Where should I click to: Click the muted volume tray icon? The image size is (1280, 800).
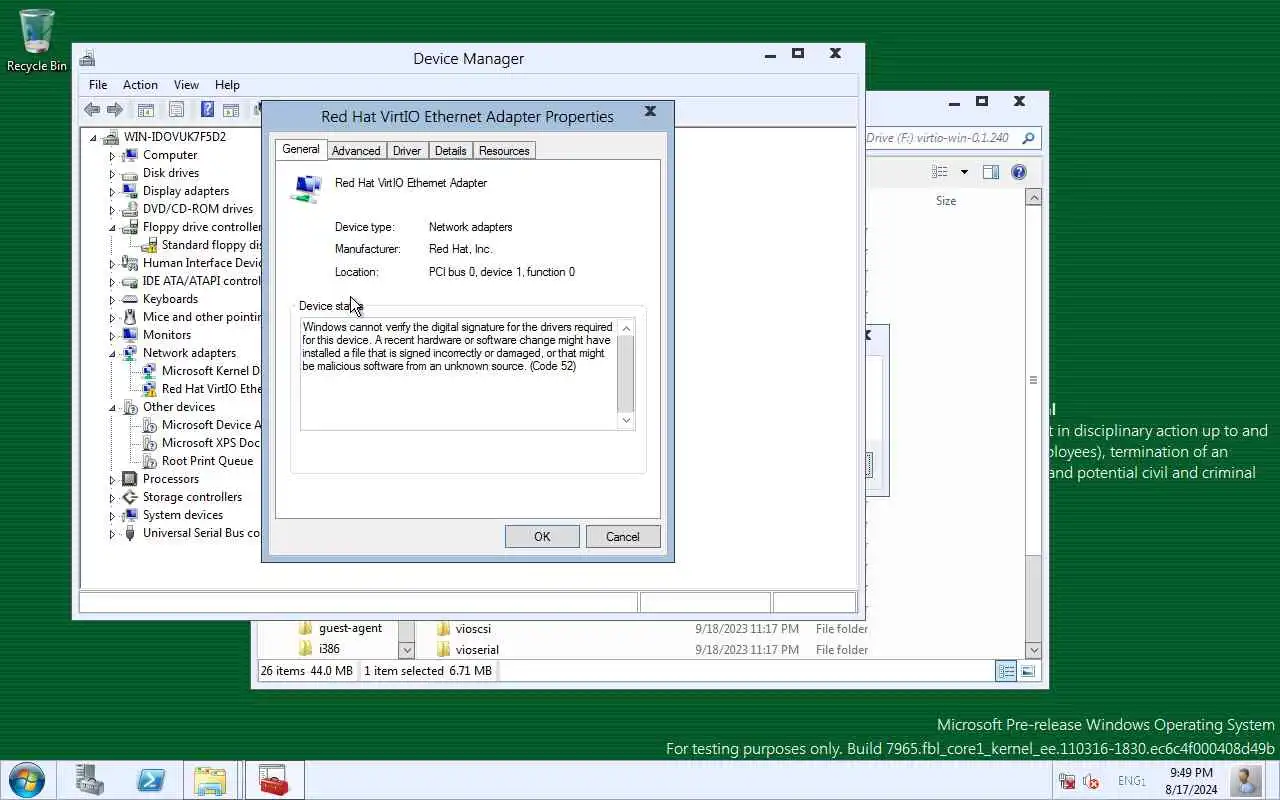pyautogui.click(x=1091, y=781)
